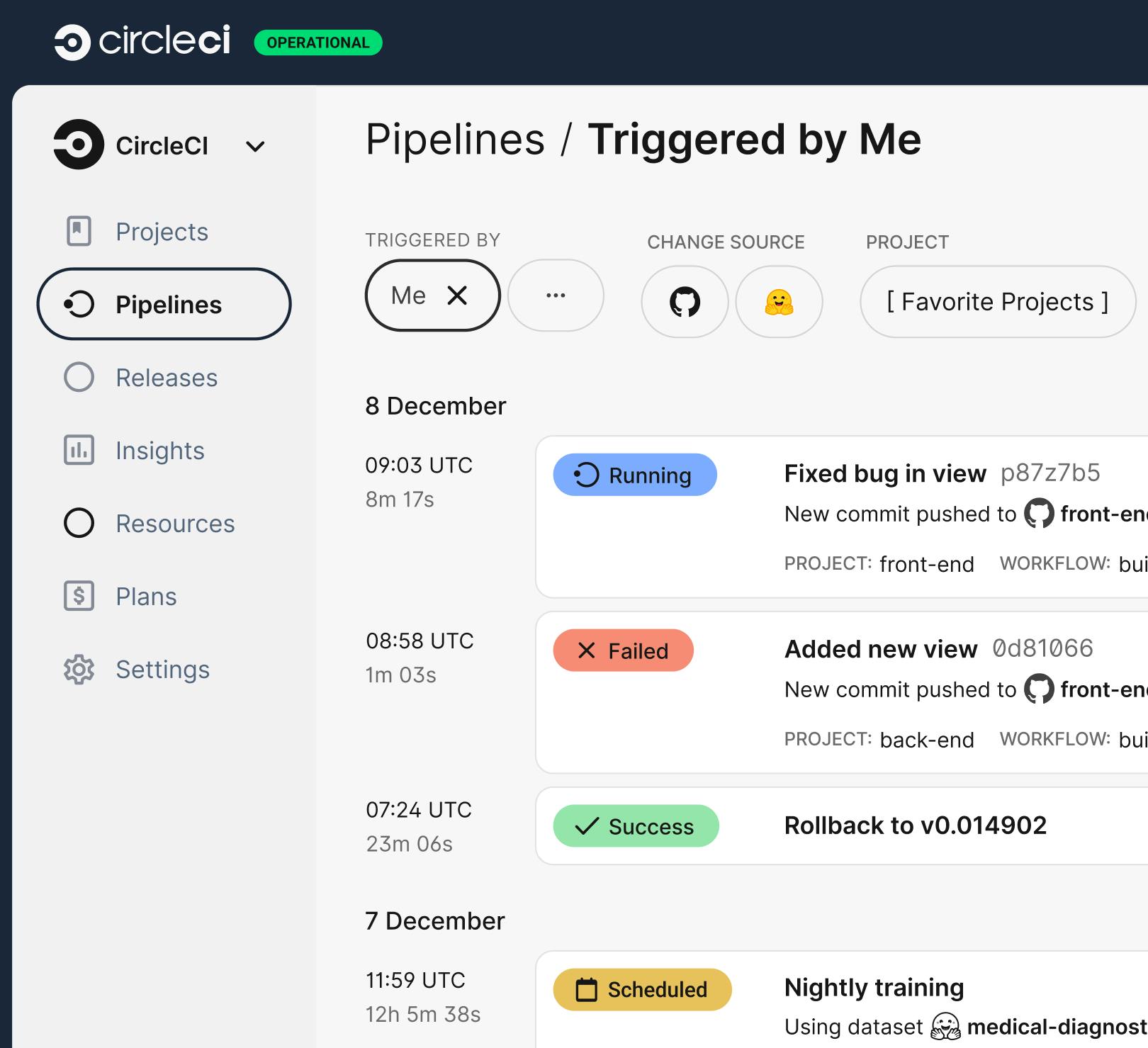Select the Plans dollar icon
This screenshot has width=1148, height=1048.
(79, 596)
